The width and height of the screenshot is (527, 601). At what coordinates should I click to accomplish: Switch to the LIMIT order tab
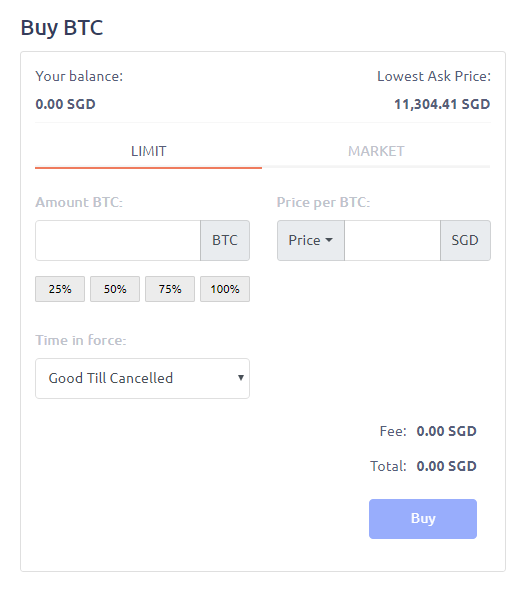click(148, 151)
